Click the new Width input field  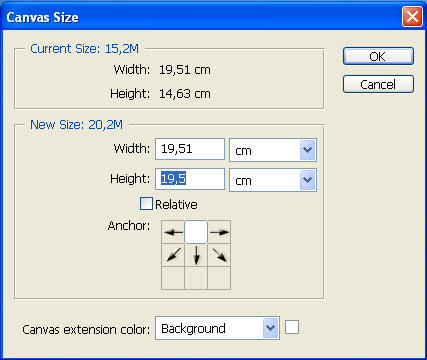(190, 149)
